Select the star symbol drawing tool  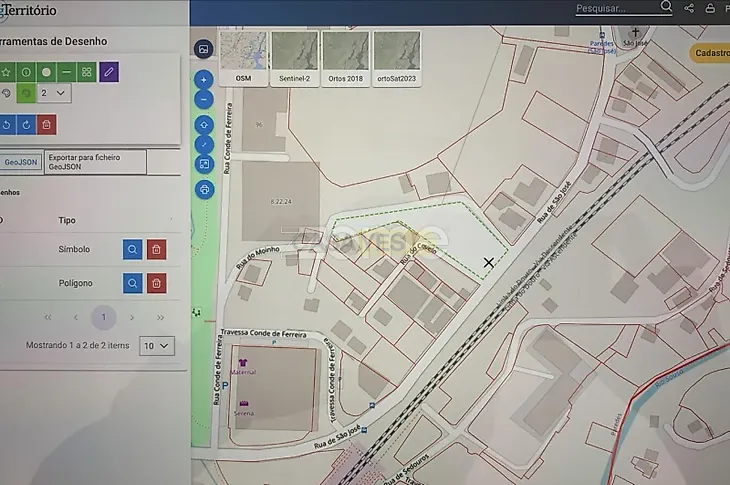7,72
